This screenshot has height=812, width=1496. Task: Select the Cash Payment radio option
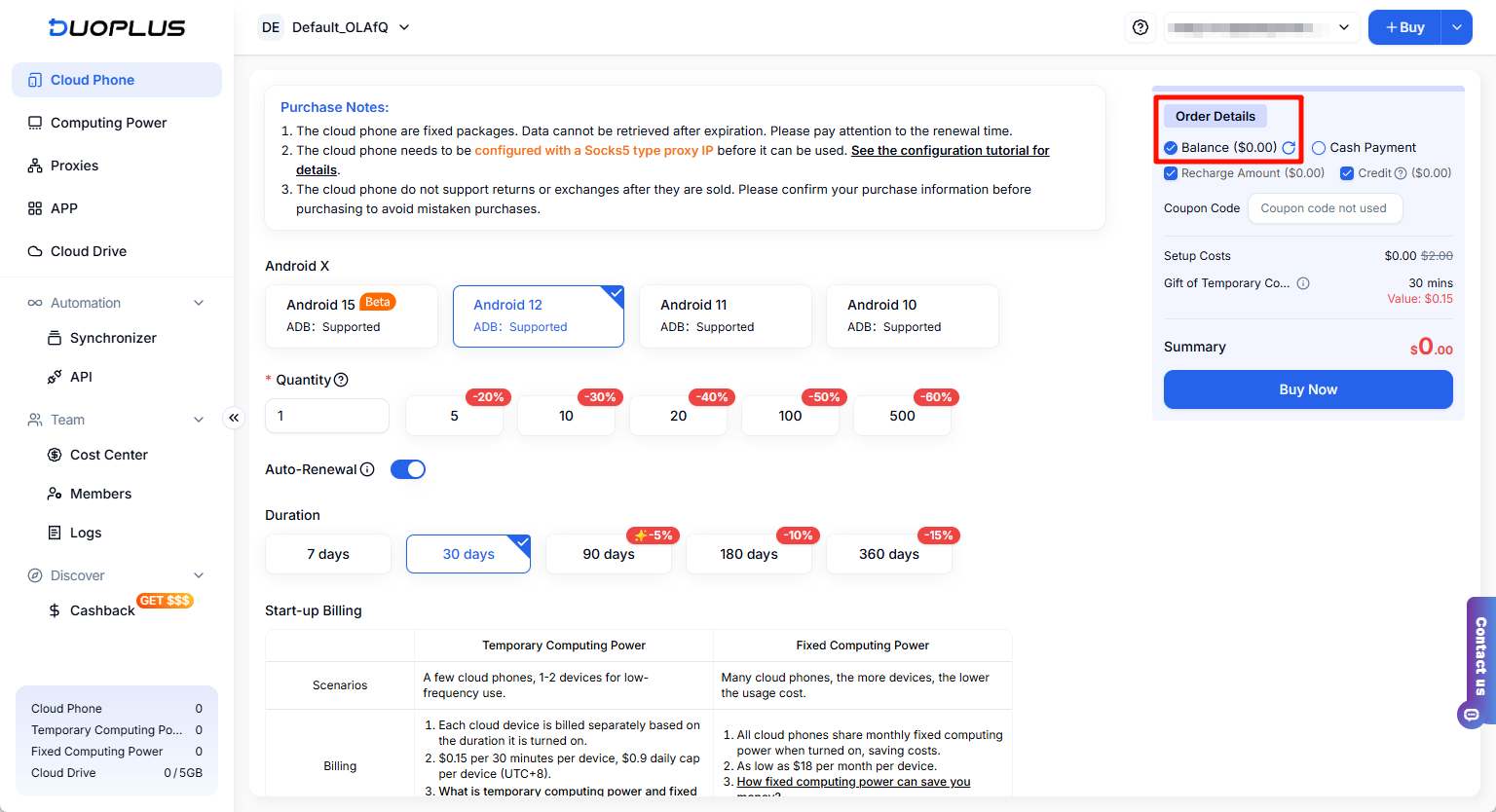point(1319,148)
